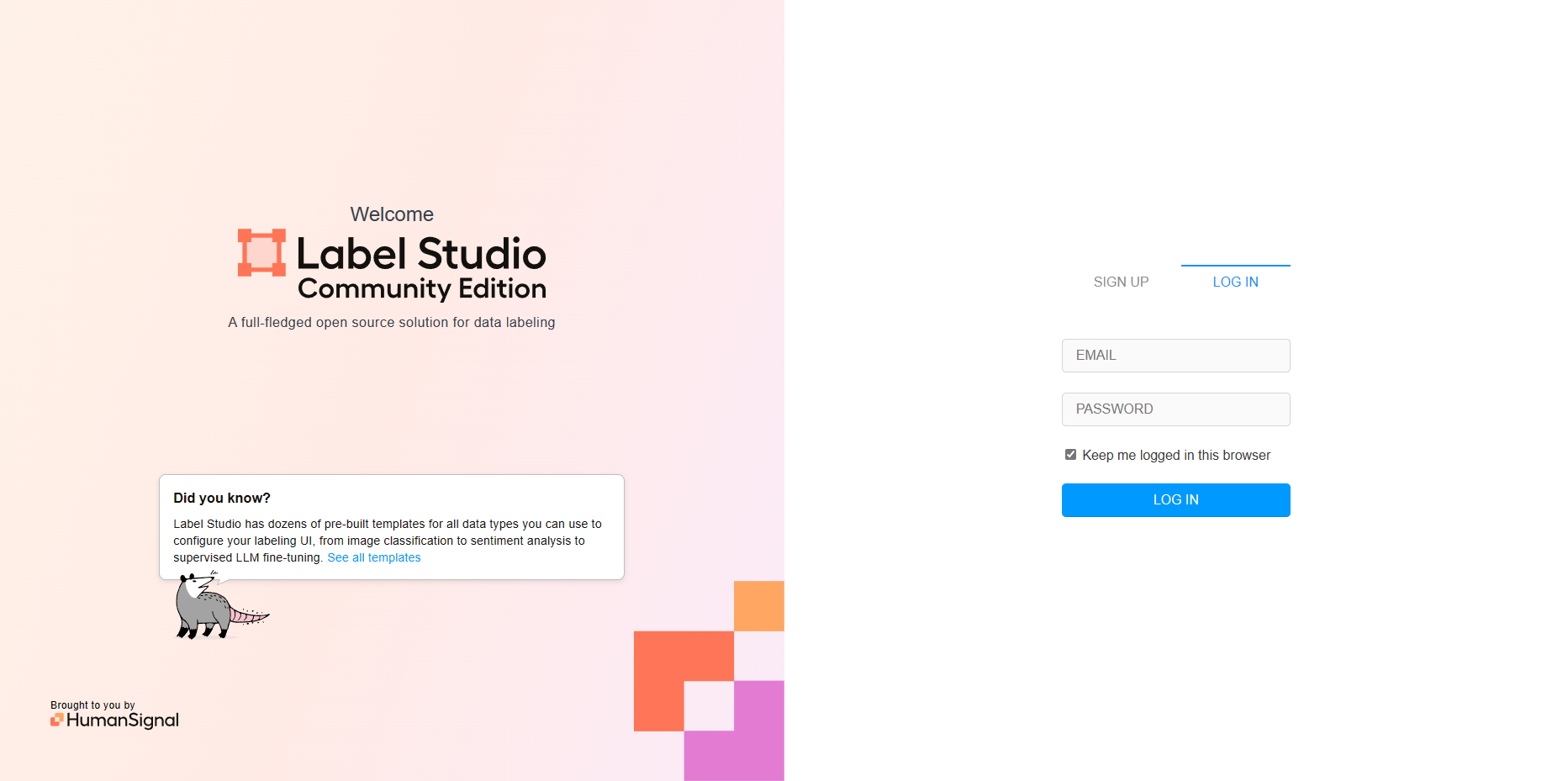This screenshot has height=781, width=1568.
Task: Focus the EMAIL input field
Action: (x=1175, y=356)
